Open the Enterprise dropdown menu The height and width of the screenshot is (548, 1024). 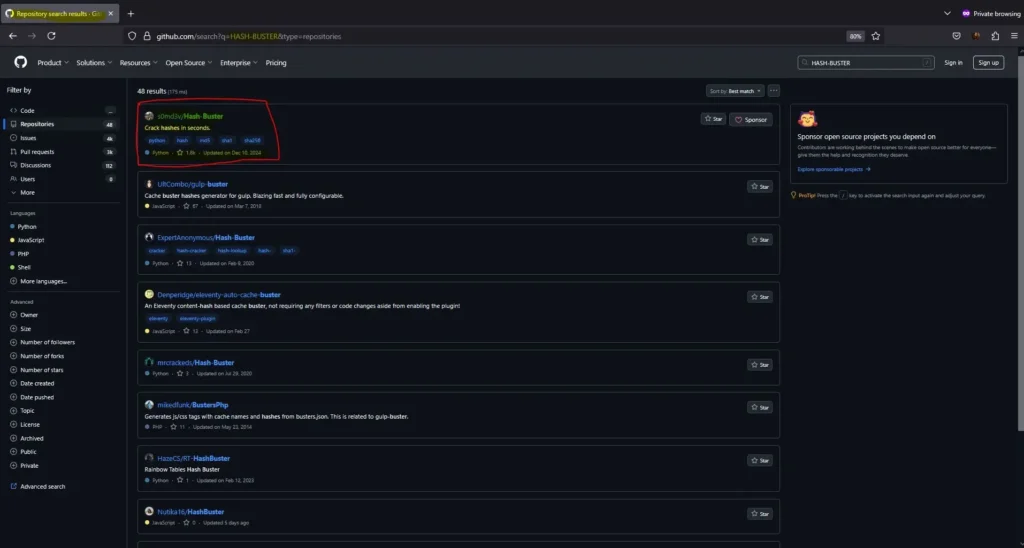[239, 63]
